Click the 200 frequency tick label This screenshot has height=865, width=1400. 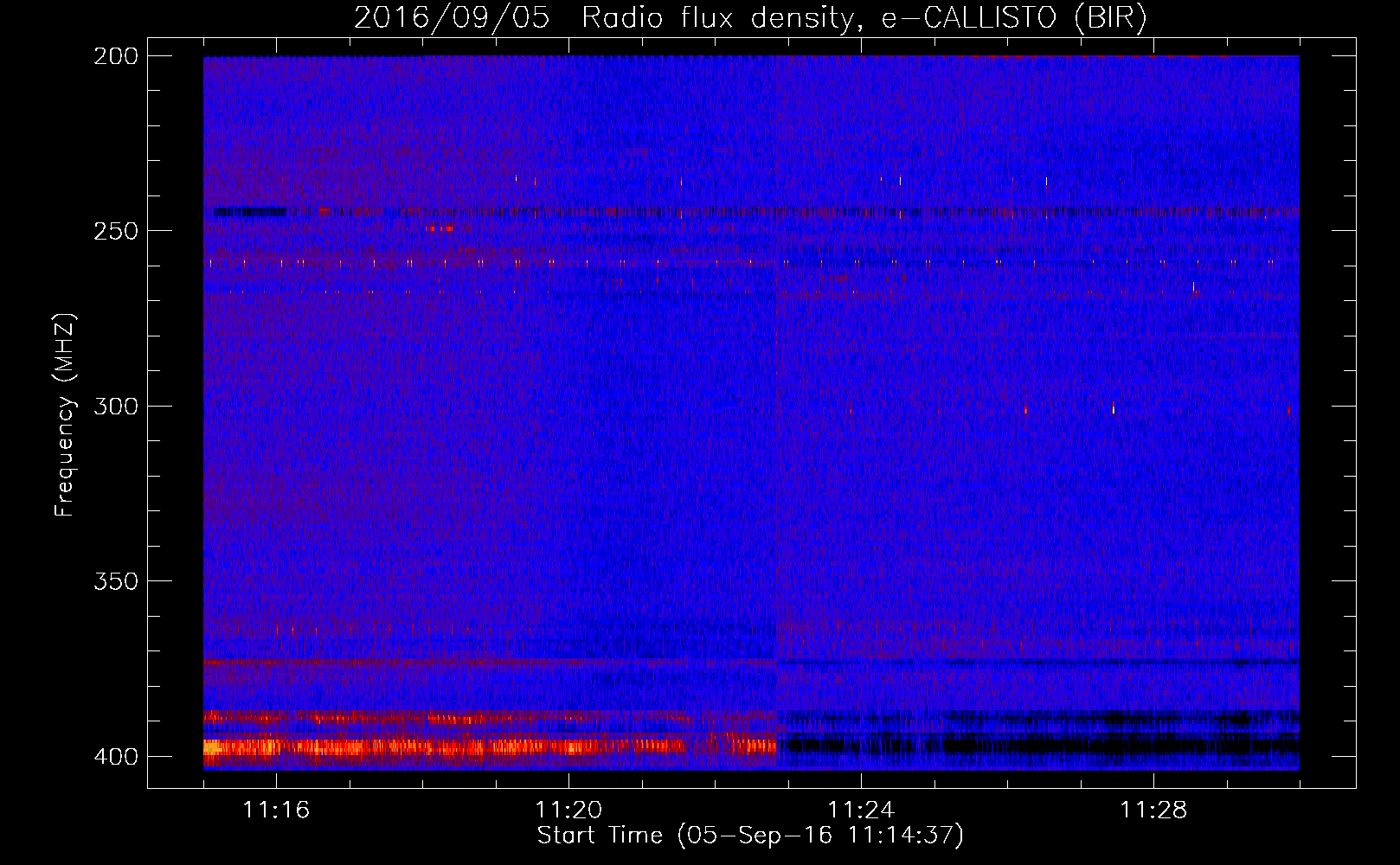point(116,56)
